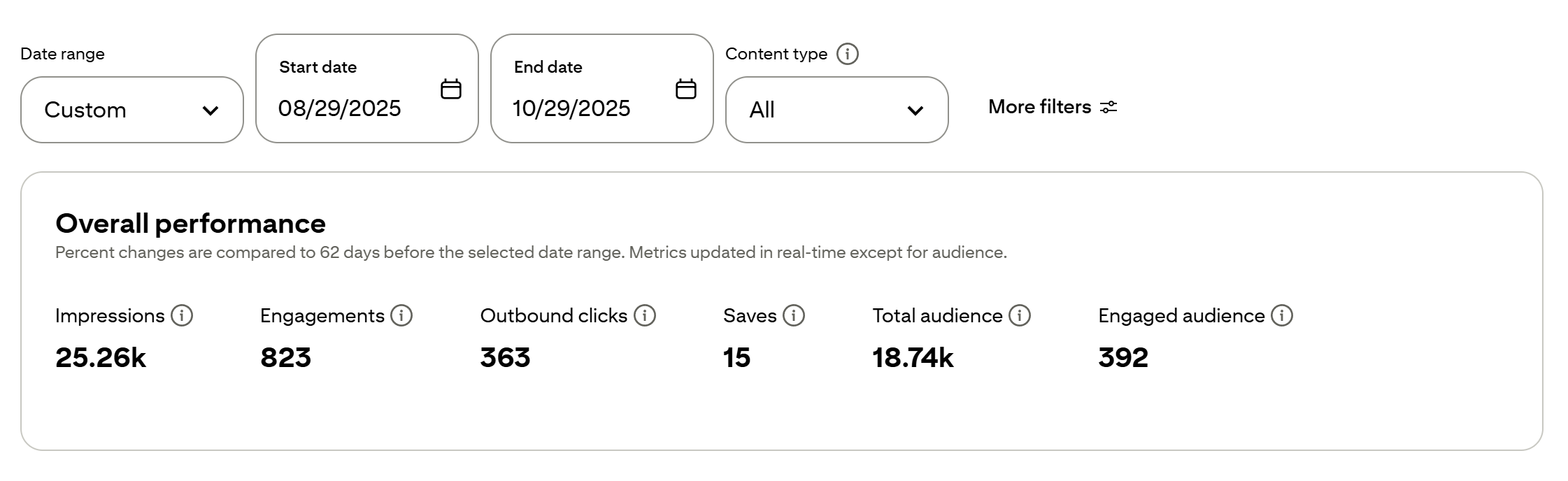
Task: Select the Saves value 15
Action: coord(736,358)
